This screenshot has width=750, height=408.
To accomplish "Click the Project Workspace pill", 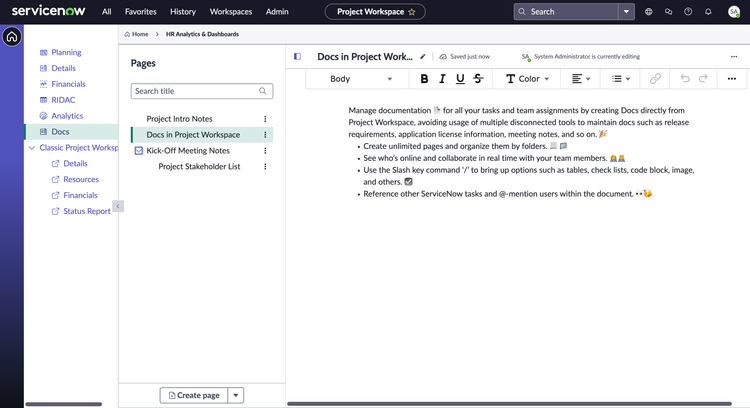I will (375, 12).
